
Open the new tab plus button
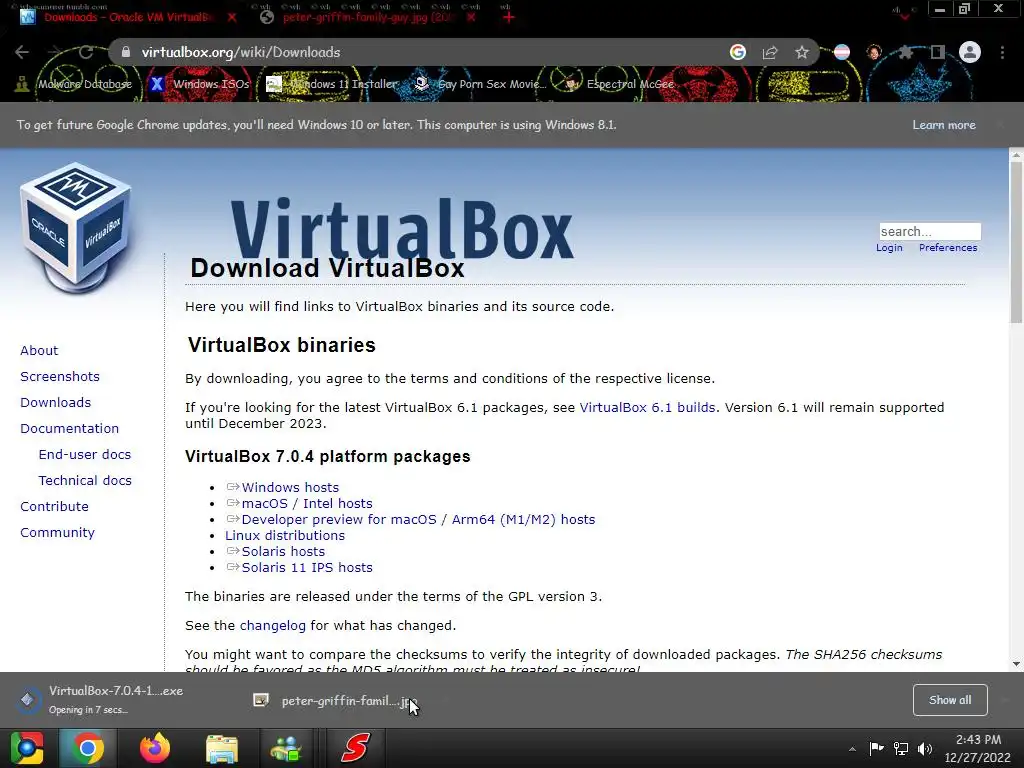(x=509, y=17)
